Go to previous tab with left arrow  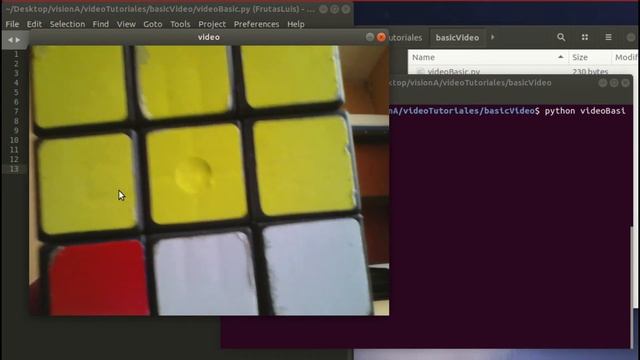(10, 40)
